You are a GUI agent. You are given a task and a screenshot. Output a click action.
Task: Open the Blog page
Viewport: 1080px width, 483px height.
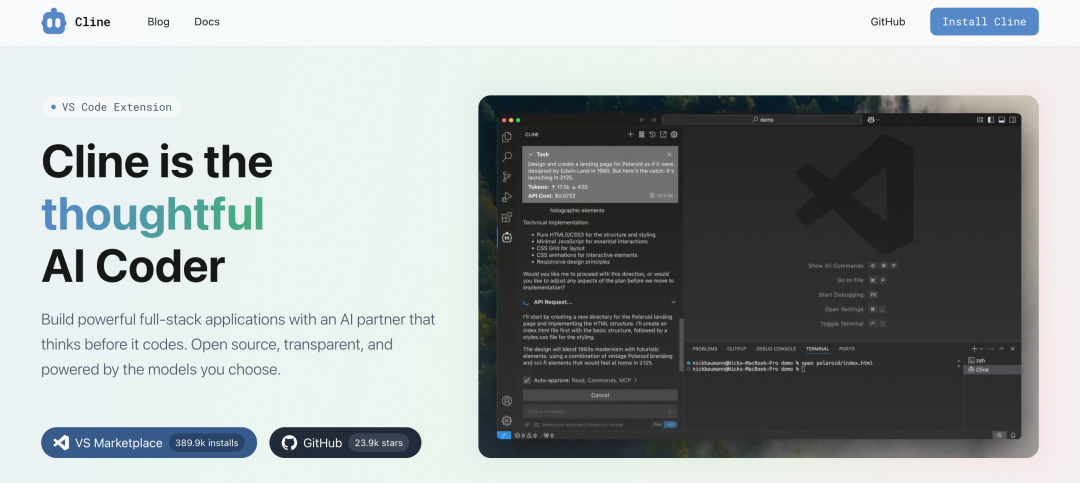(x=158, y=21)
